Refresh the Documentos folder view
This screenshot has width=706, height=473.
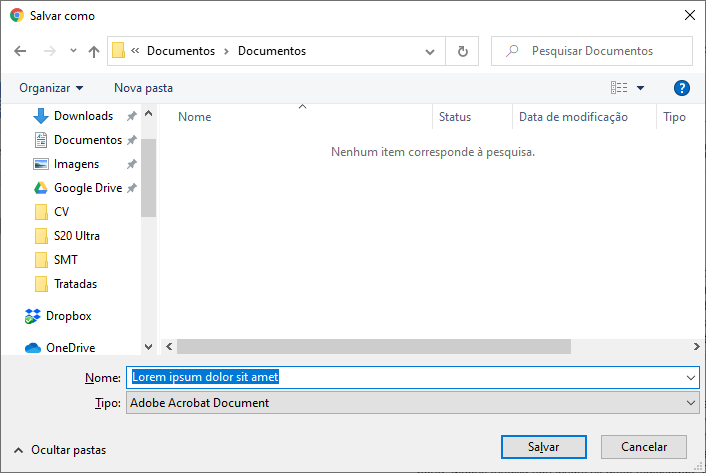[462, 51]
